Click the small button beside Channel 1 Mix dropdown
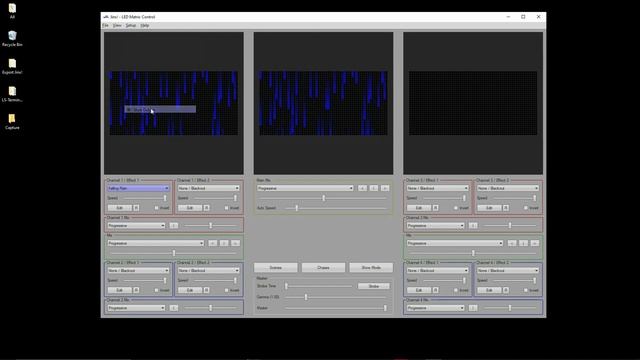 [x=174, y=225]
